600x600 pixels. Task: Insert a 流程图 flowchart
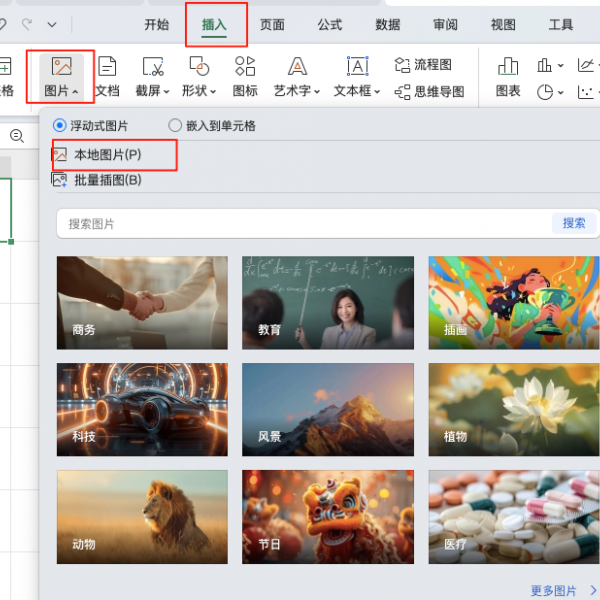click(x=423, y=65)
